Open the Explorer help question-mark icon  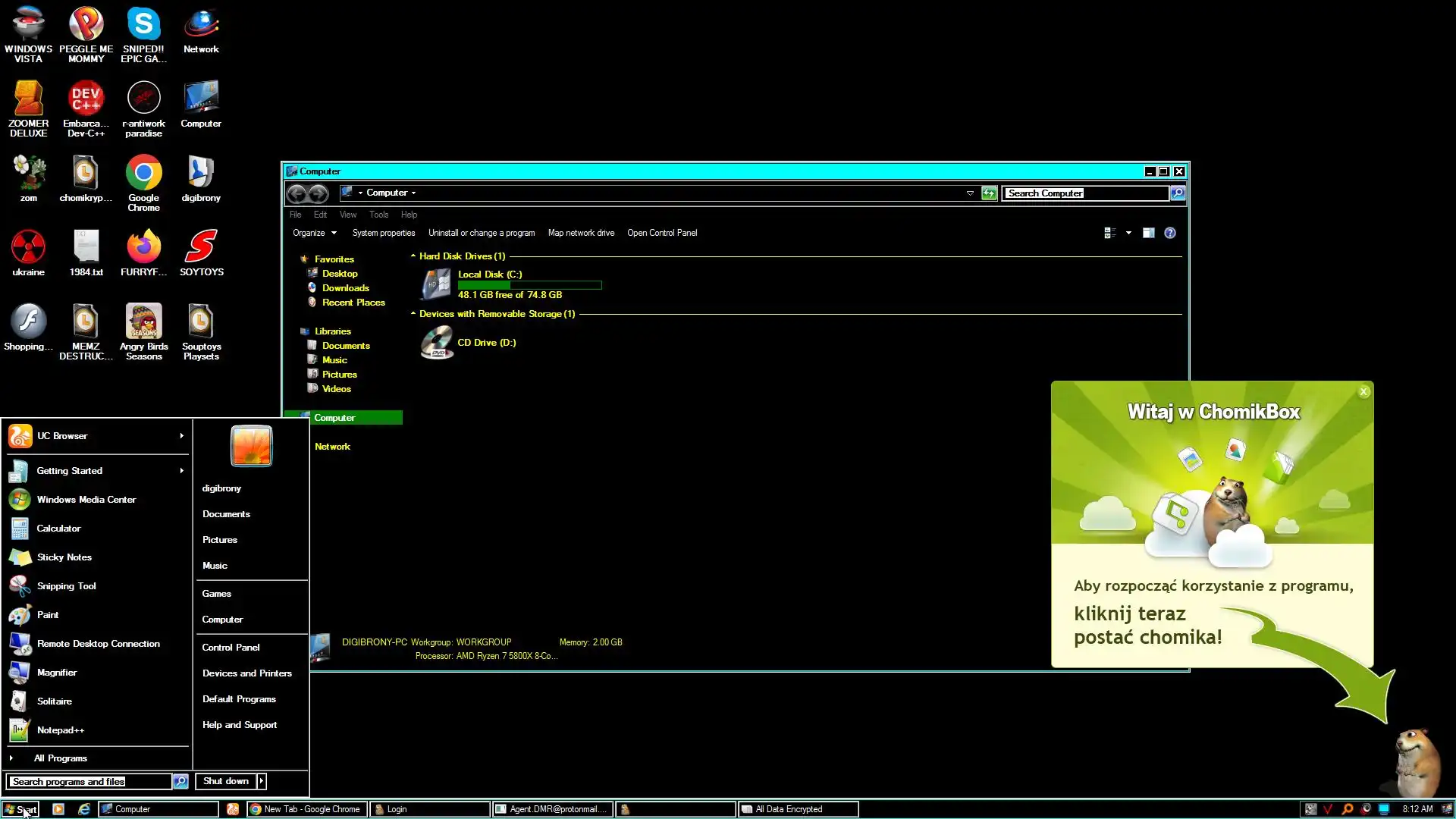pos(1169,233)
